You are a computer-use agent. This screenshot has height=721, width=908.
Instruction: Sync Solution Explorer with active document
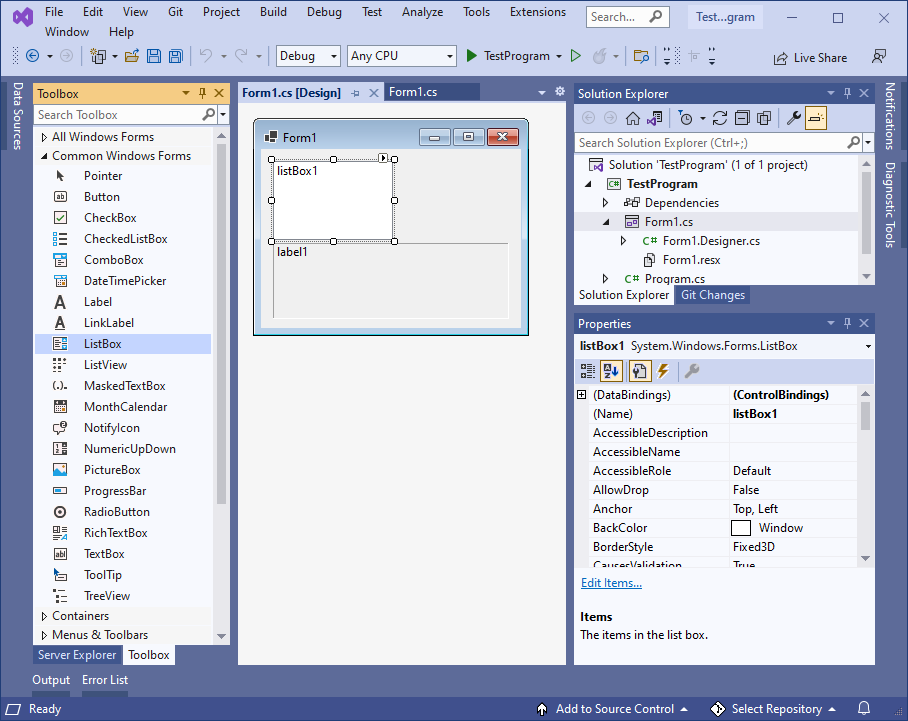(x=654, y=118)
